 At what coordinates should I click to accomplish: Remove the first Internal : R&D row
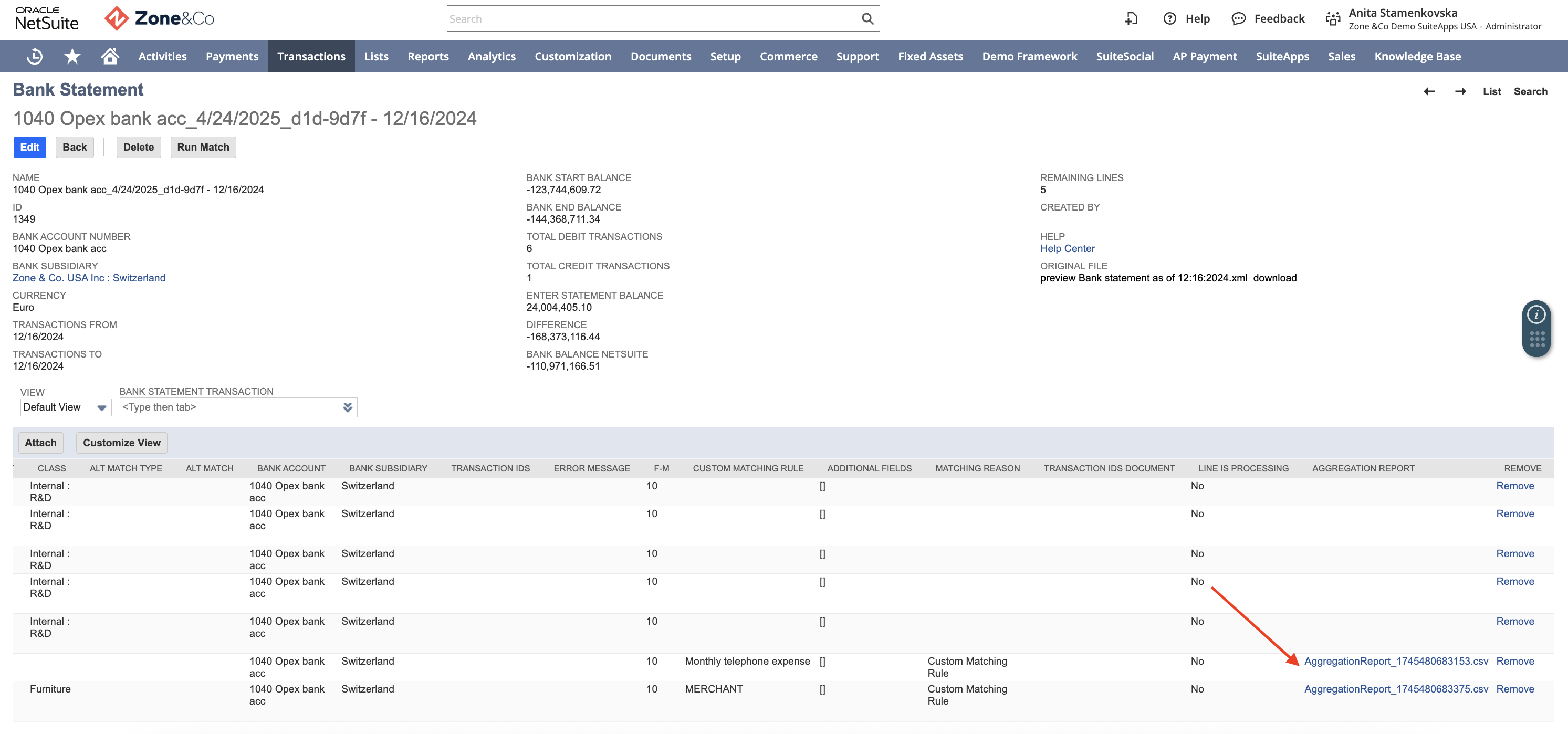(1515, 486)
